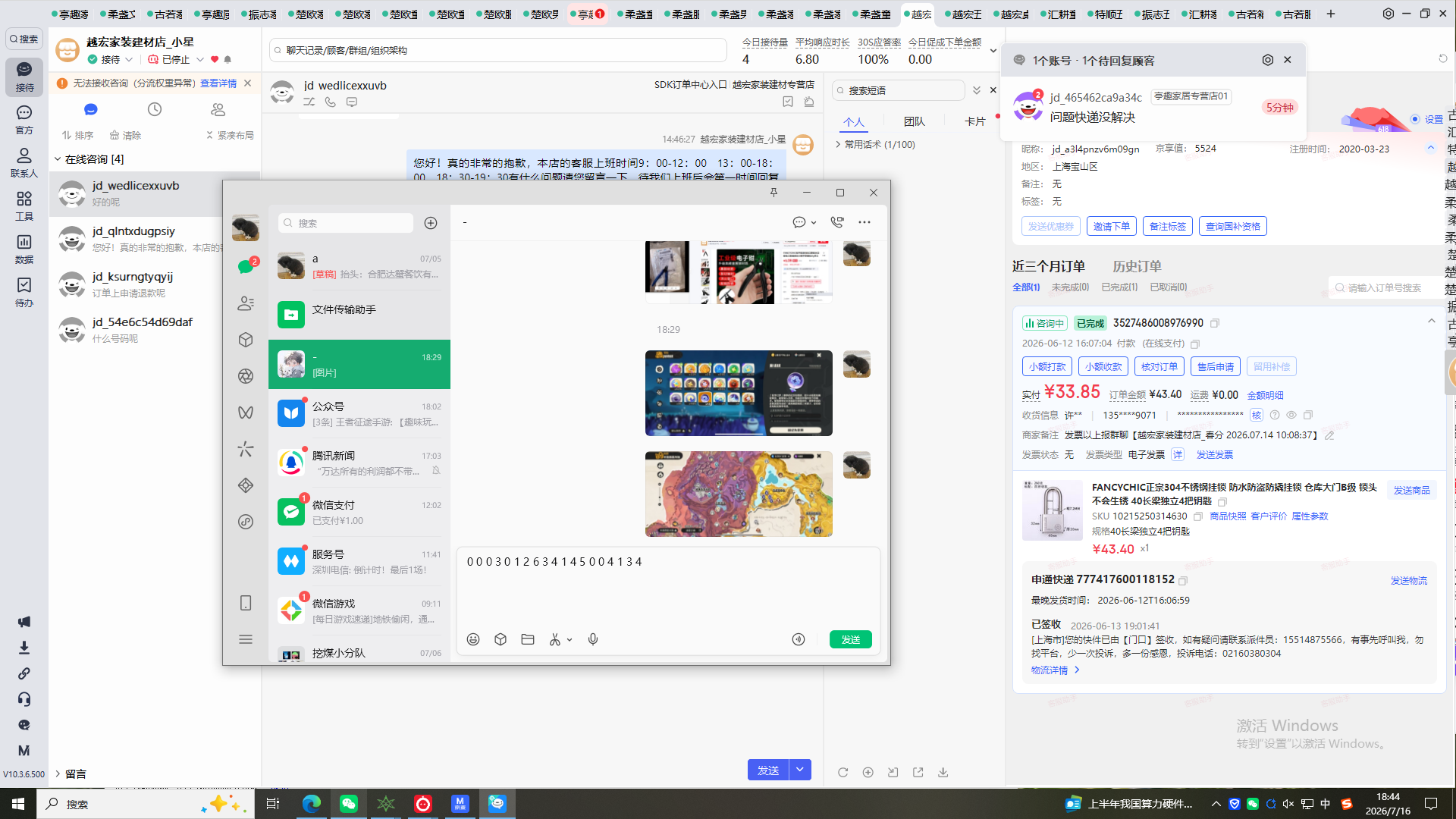Toggle the bell notification icon in header
The width and height of the screenshot is (1456, 819).
pyautogui.click(x=227, y=59)
